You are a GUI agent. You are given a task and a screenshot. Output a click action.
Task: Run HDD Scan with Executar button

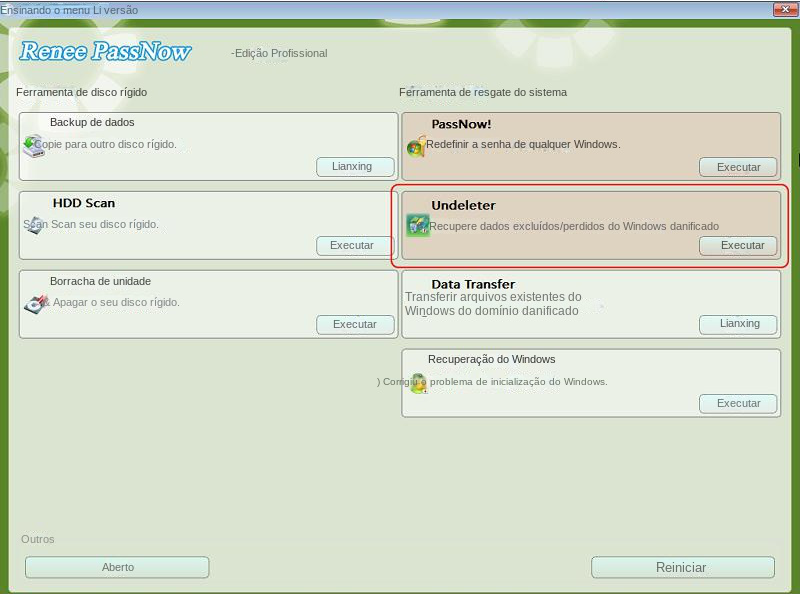(x=355, y=245)
